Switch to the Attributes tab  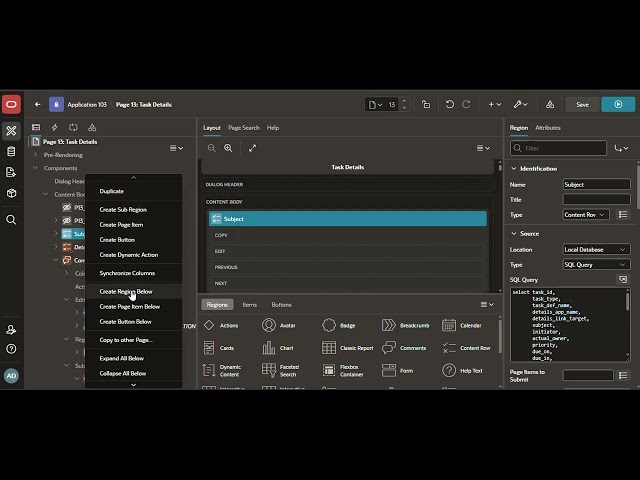point(548,128)
